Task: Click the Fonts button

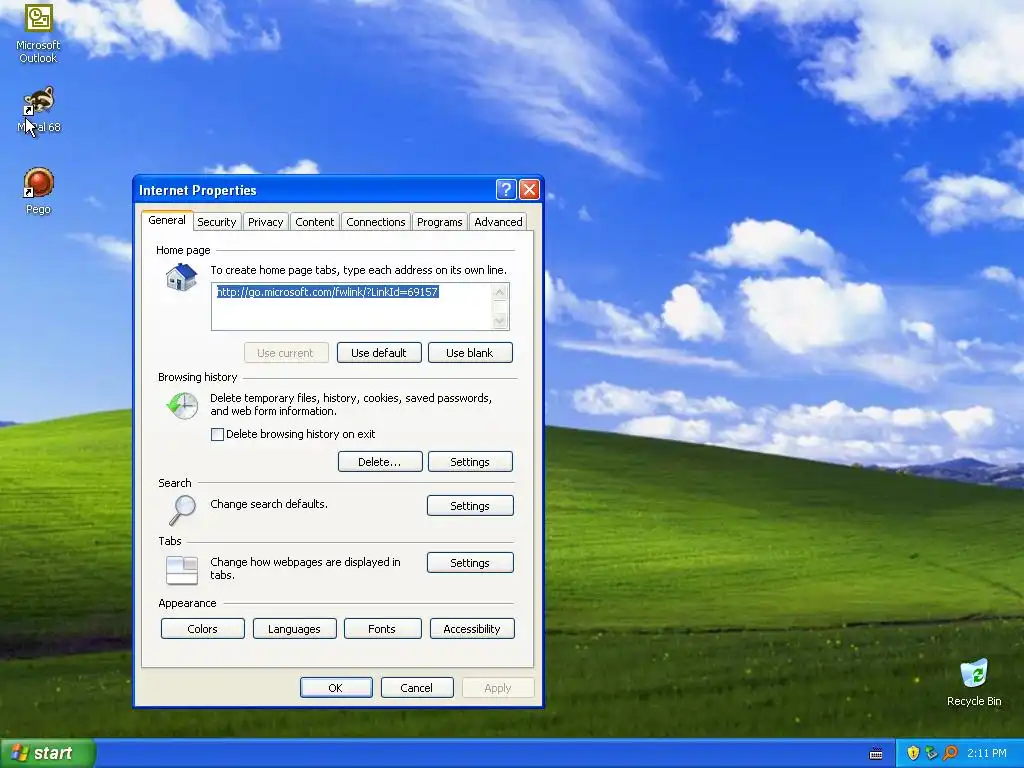Action: pyautogui.click(x=382, y=629)
